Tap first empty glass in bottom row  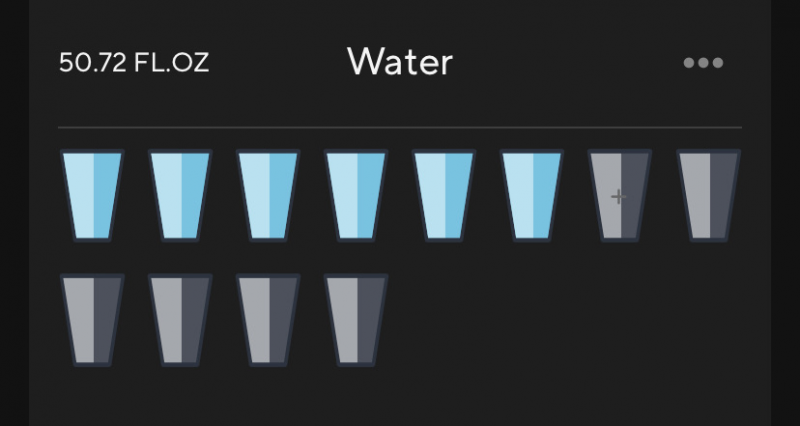(x=92, y=320)
